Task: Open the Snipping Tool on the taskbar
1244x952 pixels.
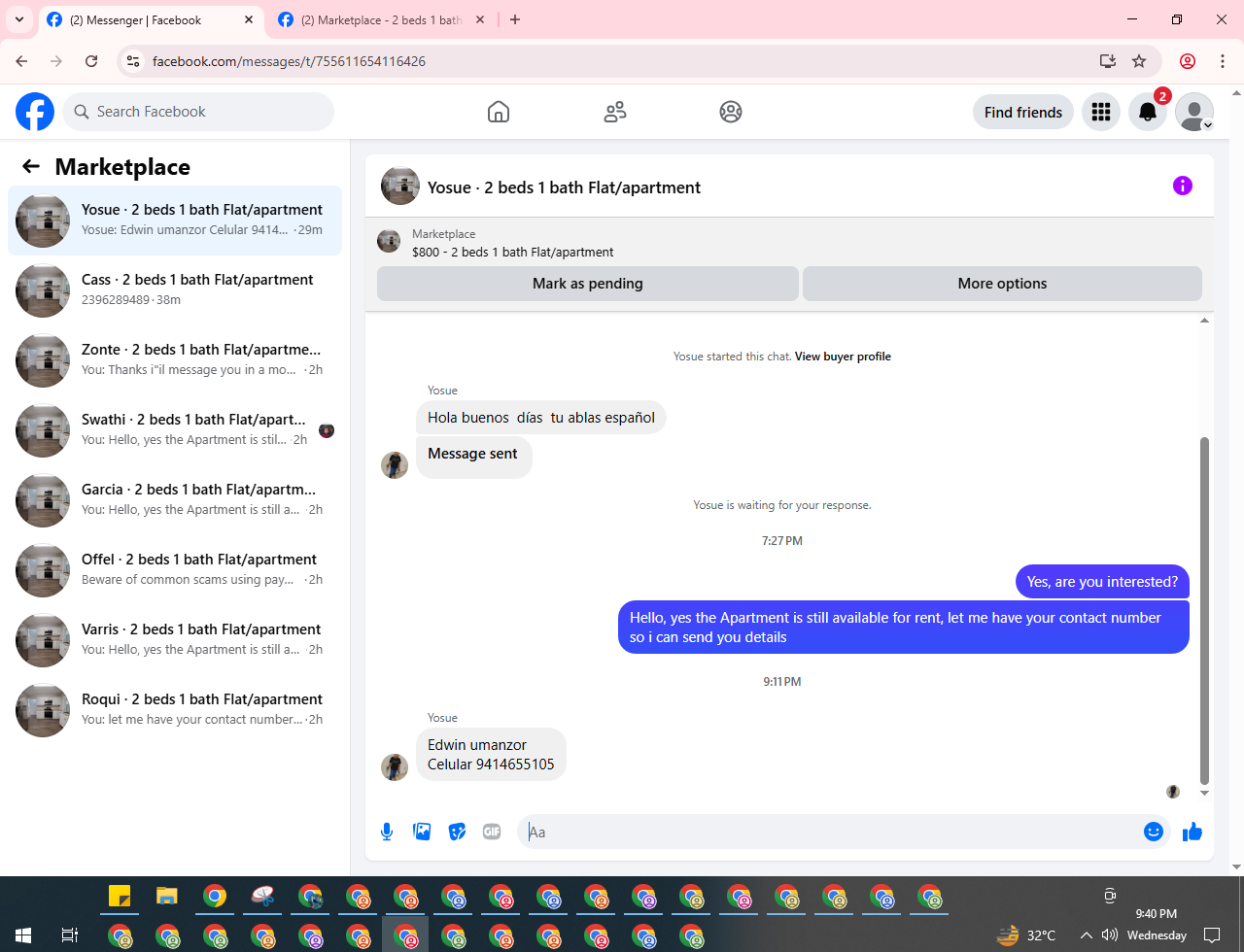Action: tap(262, 896)
